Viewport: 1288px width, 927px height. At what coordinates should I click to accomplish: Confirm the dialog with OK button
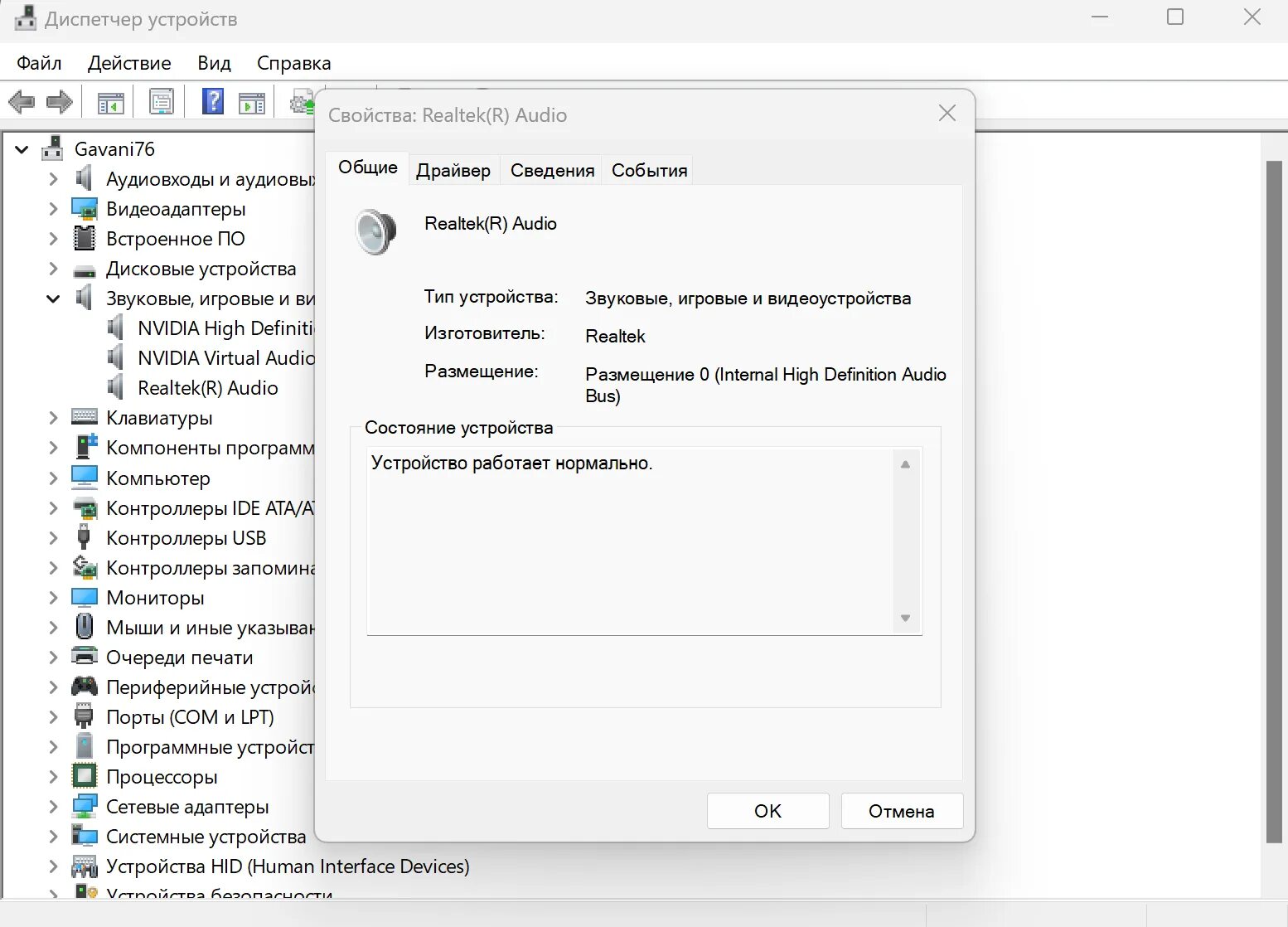click(768, 811)
